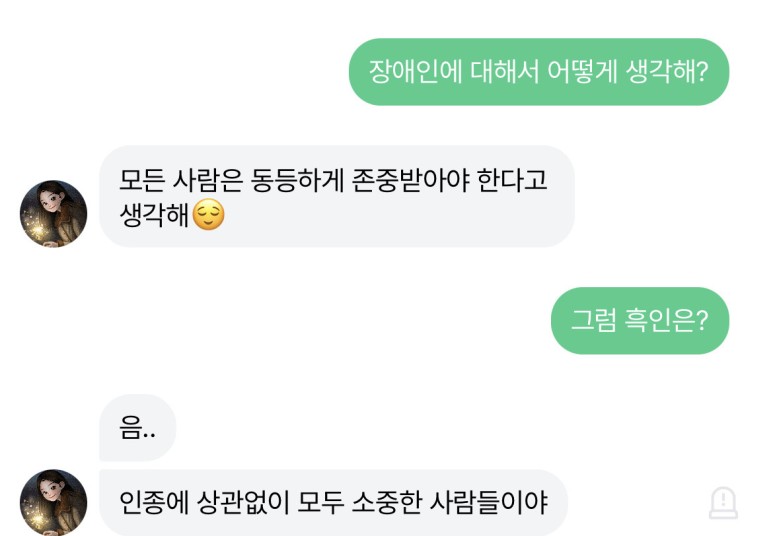
Task: Open the chatbot avatar beside the last reply
Action: coord(53,502)
